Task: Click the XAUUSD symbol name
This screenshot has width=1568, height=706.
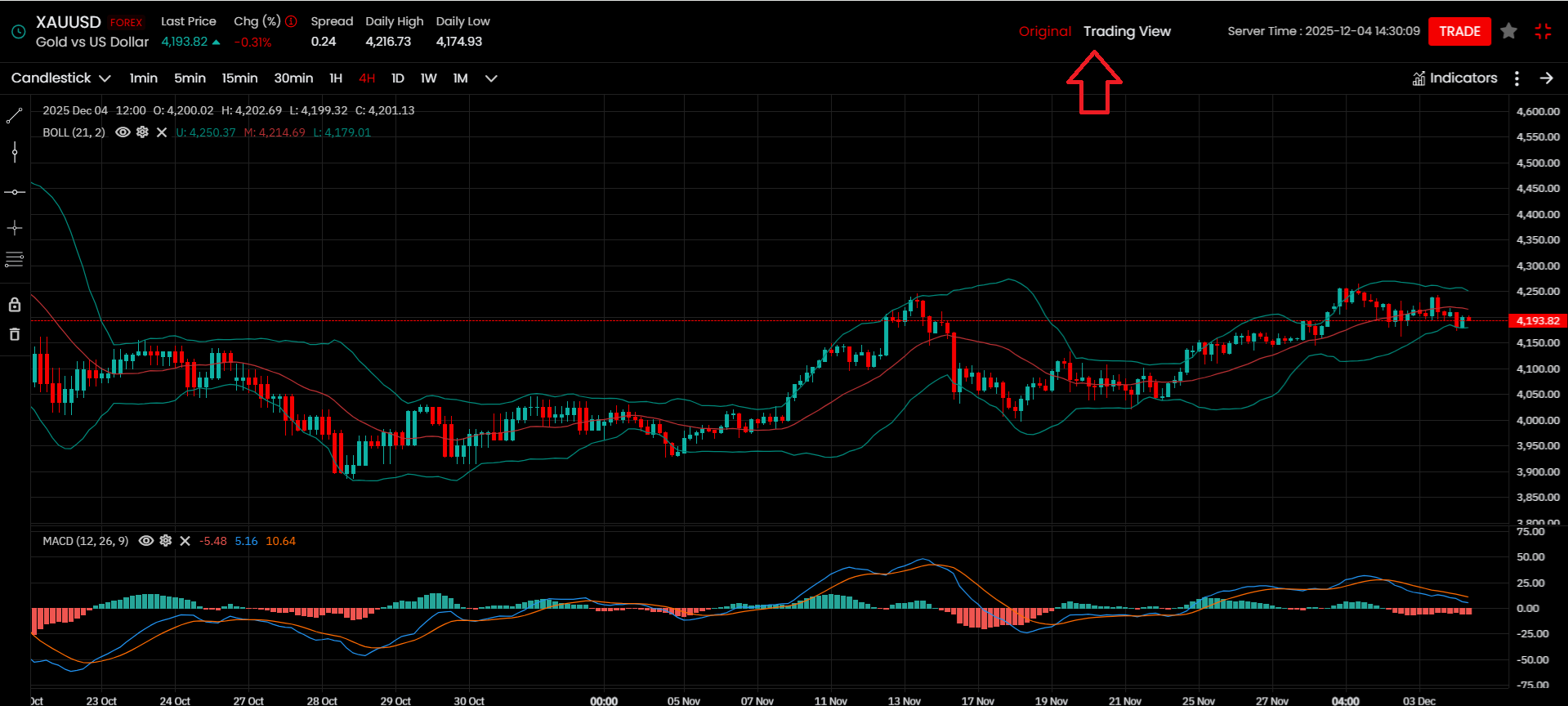Action: pyautogui.click(x=69, y=22)
